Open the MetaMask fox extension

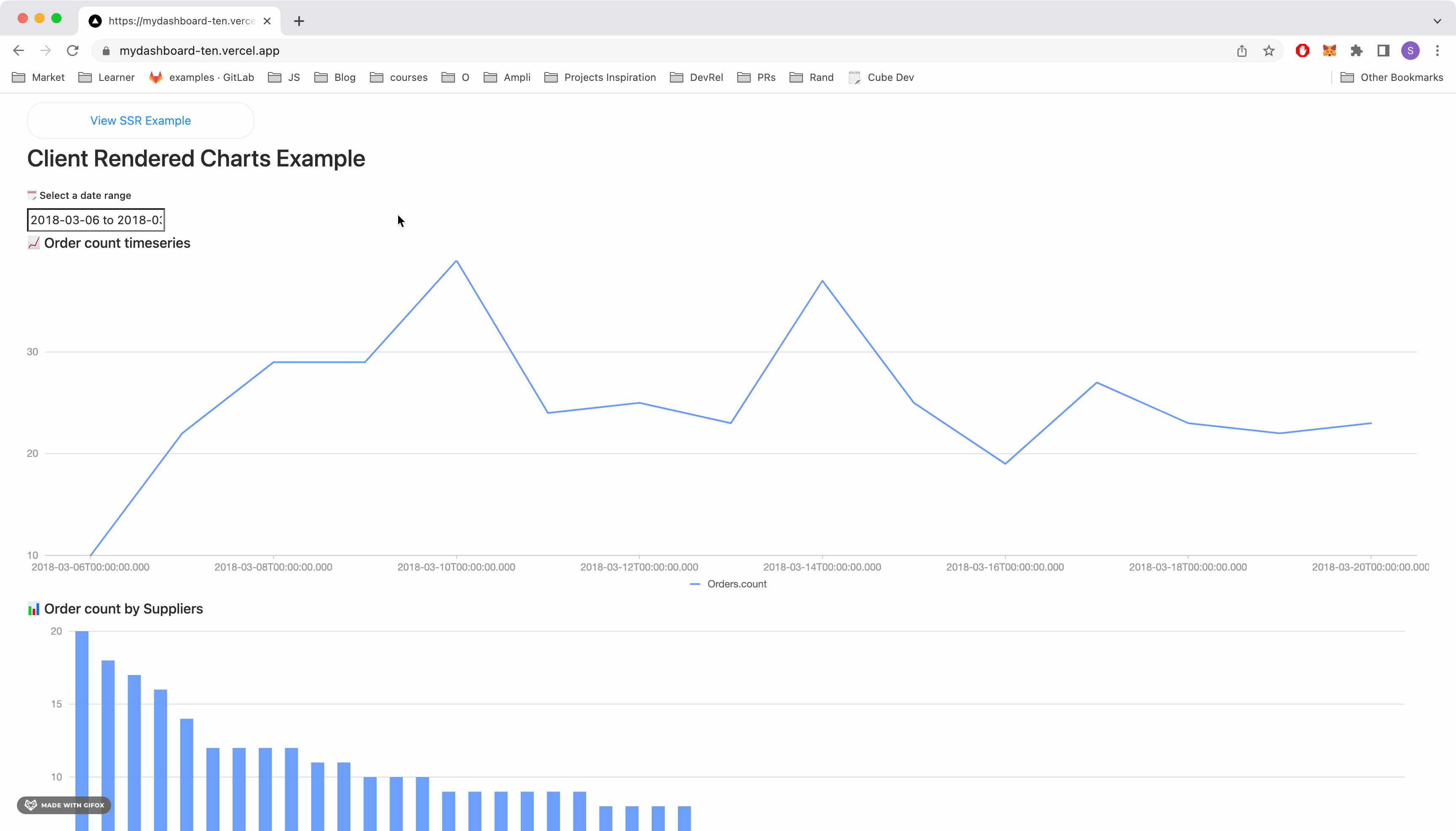click(1329, 51)
